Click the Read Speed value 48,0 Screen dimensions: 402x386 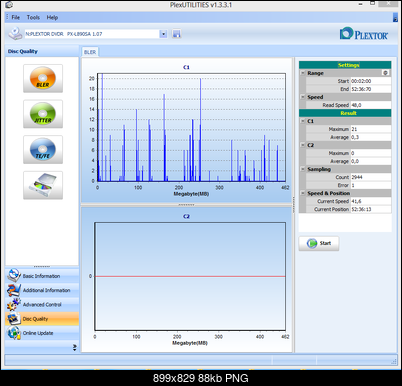(x=371, y=105)
